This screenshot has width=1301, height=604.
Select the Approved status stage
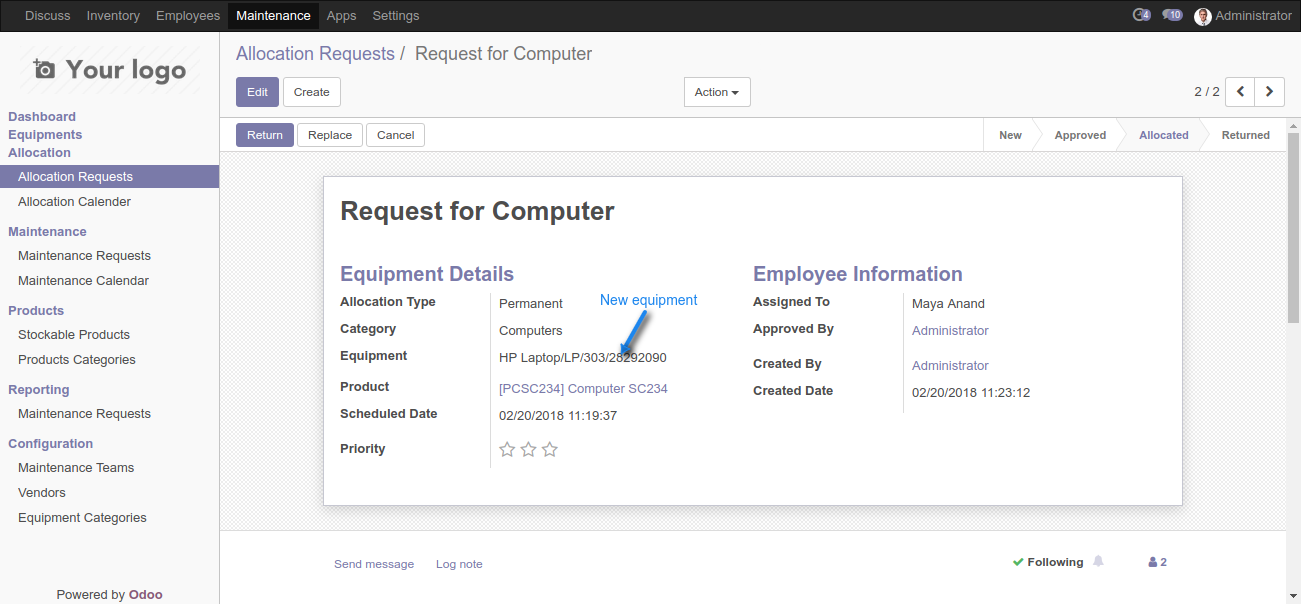point(1080,135)
